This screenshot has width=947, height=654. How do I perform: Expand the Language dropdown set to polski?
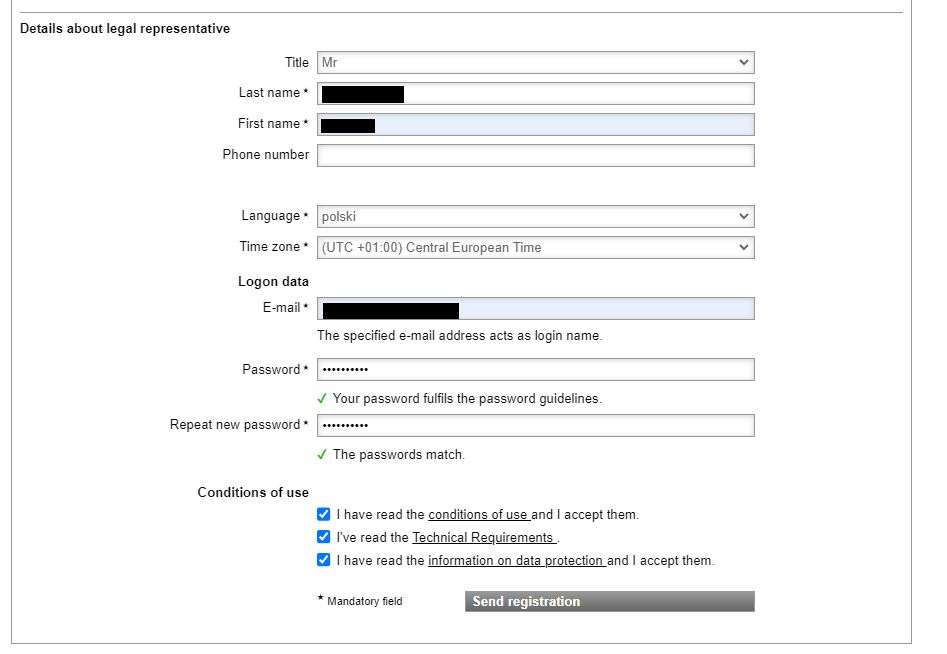[x=535, y=217]
